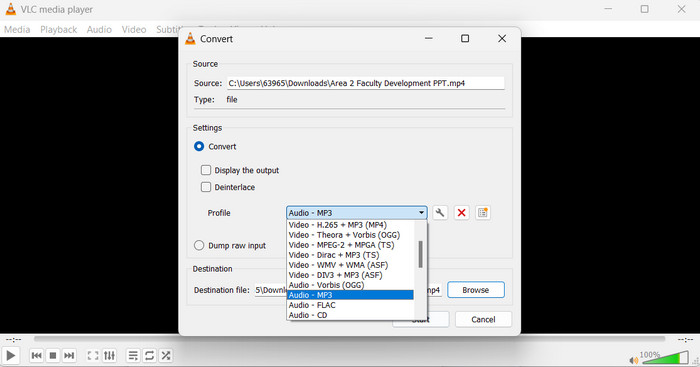Viewport: 700px width, 367px height.
Task: Toggle fullscreen mode in VLC
Action: pos(93,355)
